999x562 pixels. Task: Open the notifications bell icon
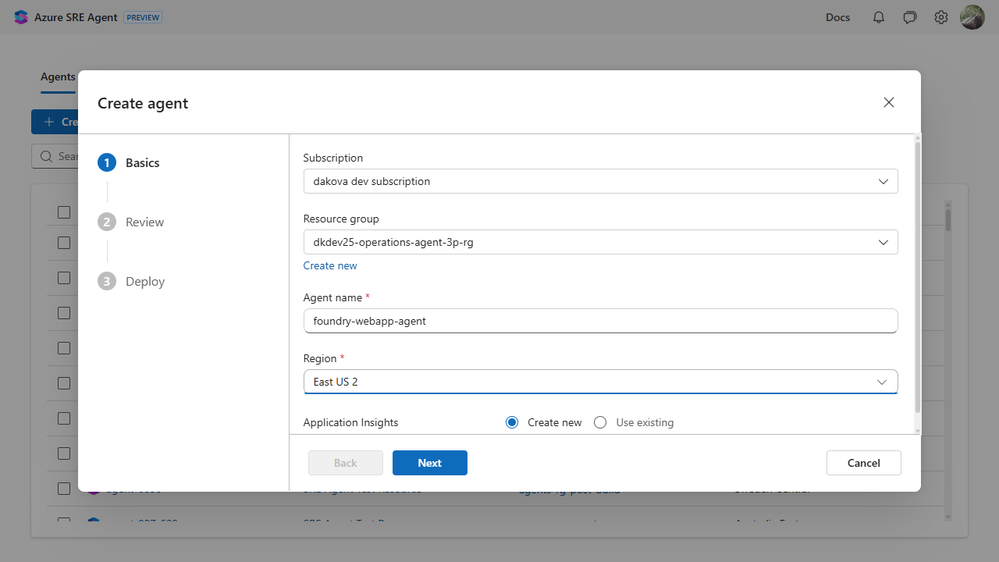879,17
